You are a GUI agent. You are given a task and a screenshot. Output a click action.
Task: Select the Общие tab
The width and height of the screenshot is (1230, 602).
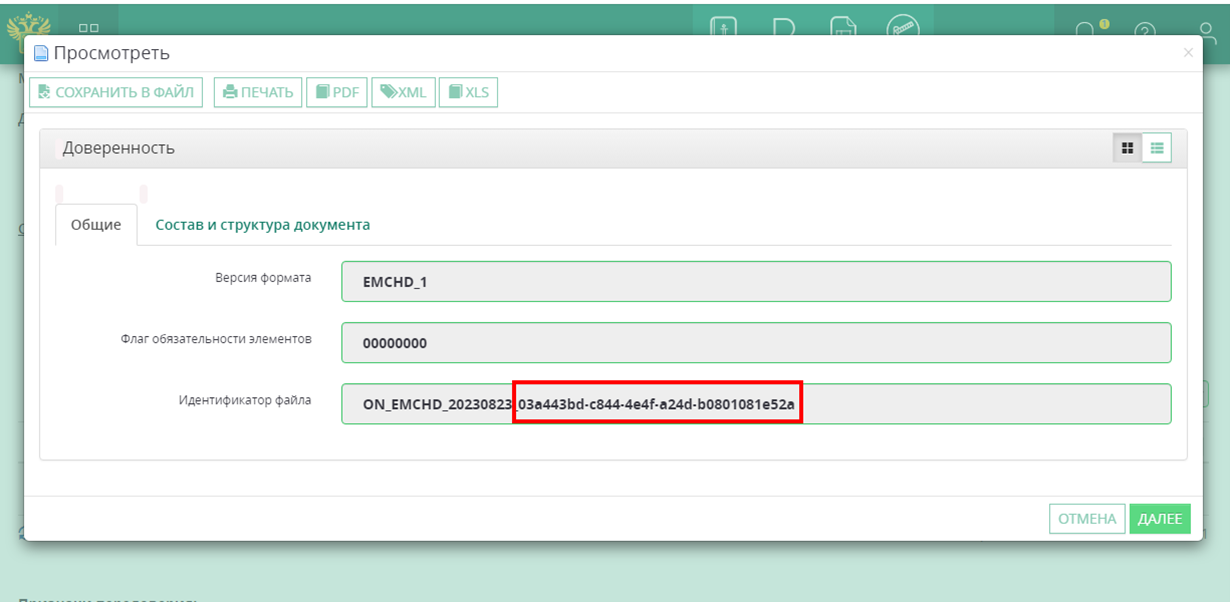96,225
